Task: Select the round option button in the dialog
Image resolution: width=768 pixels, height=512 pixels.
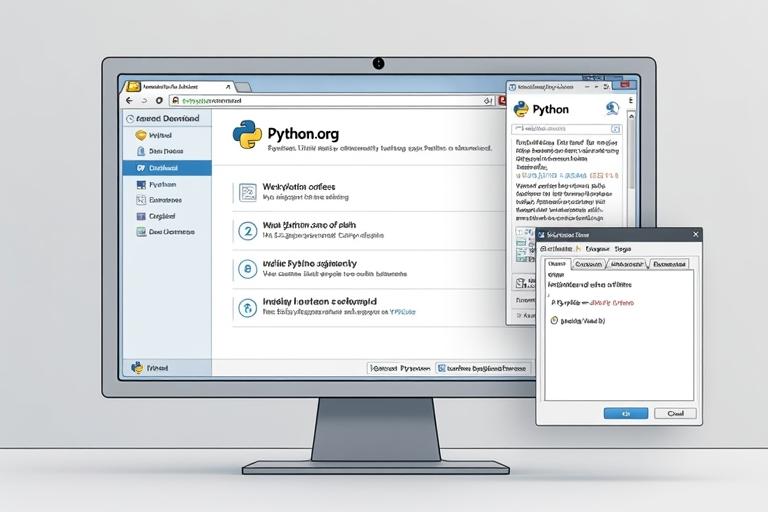Action: pos(554,320)
